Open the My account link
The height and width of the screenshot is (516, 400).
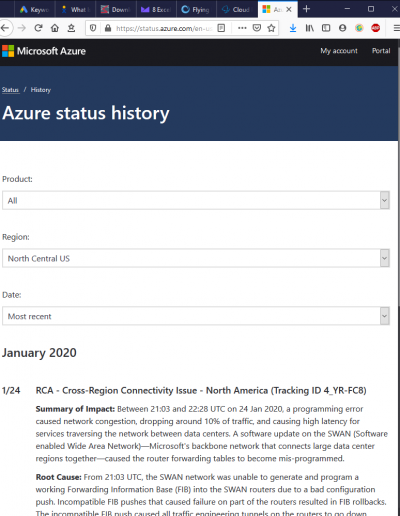(339, 51)
